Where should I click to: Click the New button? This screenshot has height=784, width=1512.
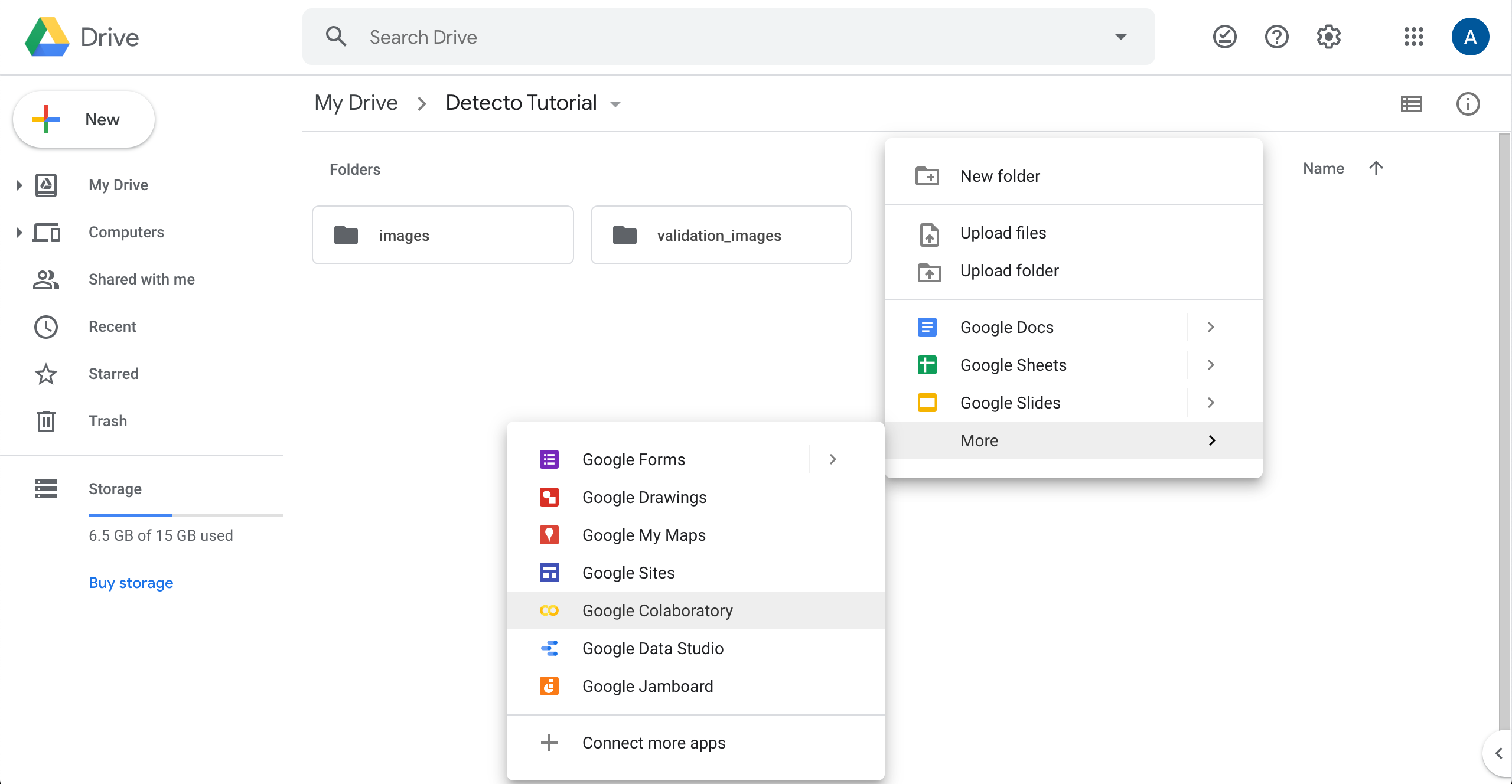coord(84,119)
